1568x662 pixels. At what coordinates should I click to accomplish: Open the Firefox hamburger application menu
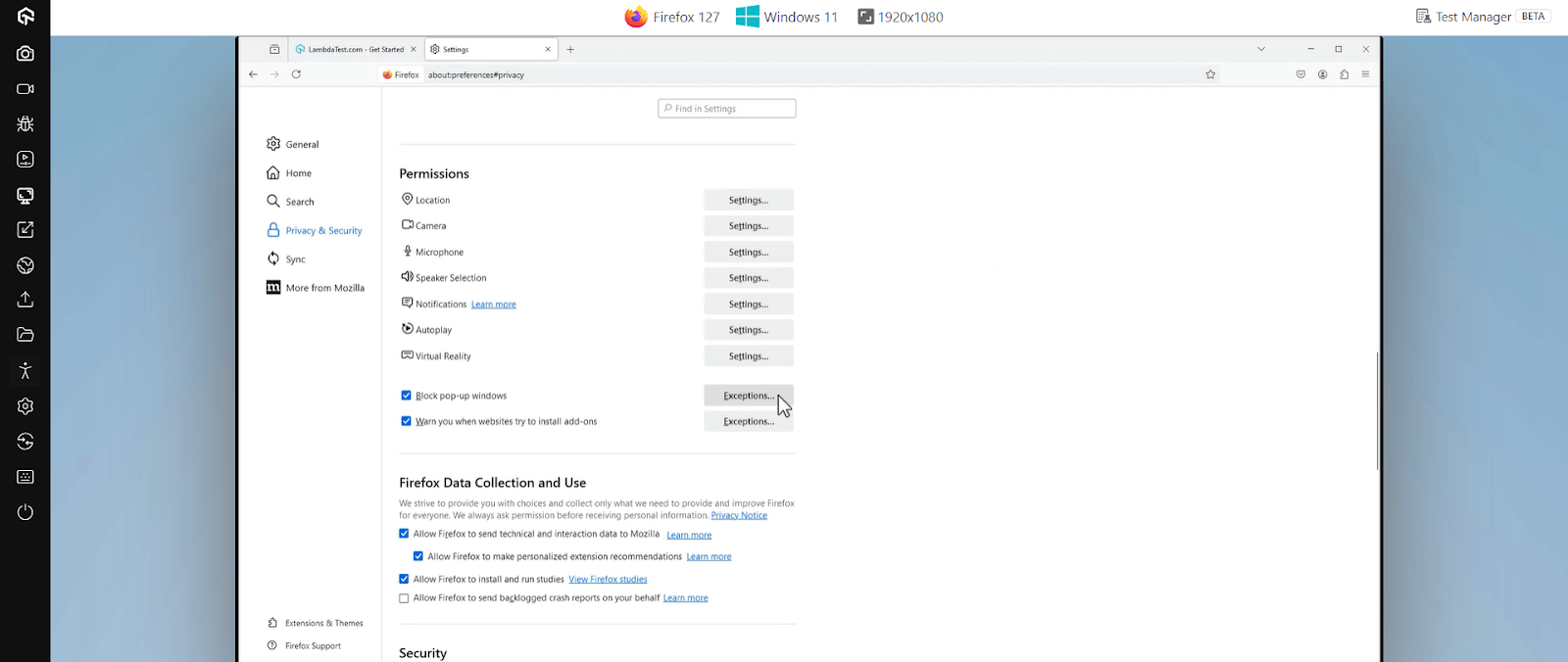point(1365,74)
